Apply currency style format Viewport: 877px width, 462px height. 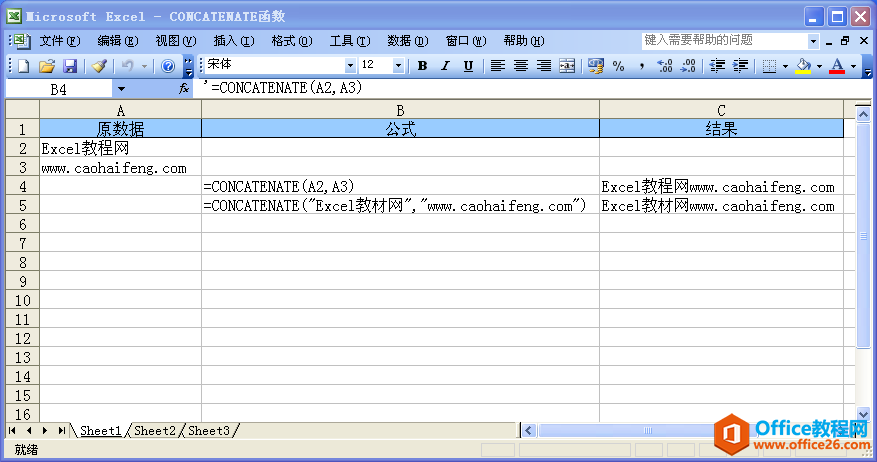pos(596,66)
